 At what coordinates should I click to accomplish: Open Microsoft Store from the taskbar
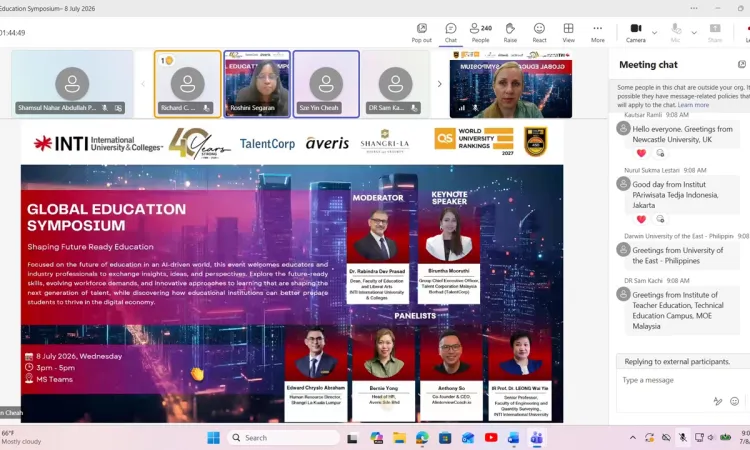(x=445, y=438)
